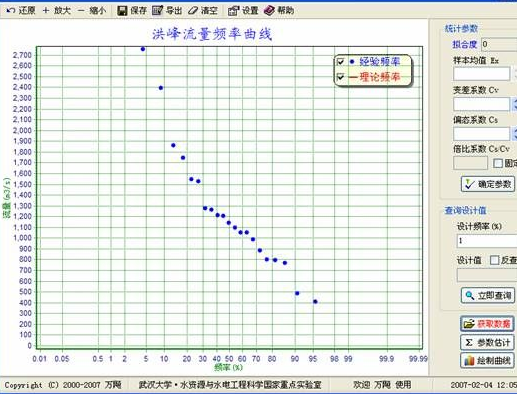Click the 还原 restore icon
Image resolution: width=517 pixels, height=394 pixels.
coord(11,11)
